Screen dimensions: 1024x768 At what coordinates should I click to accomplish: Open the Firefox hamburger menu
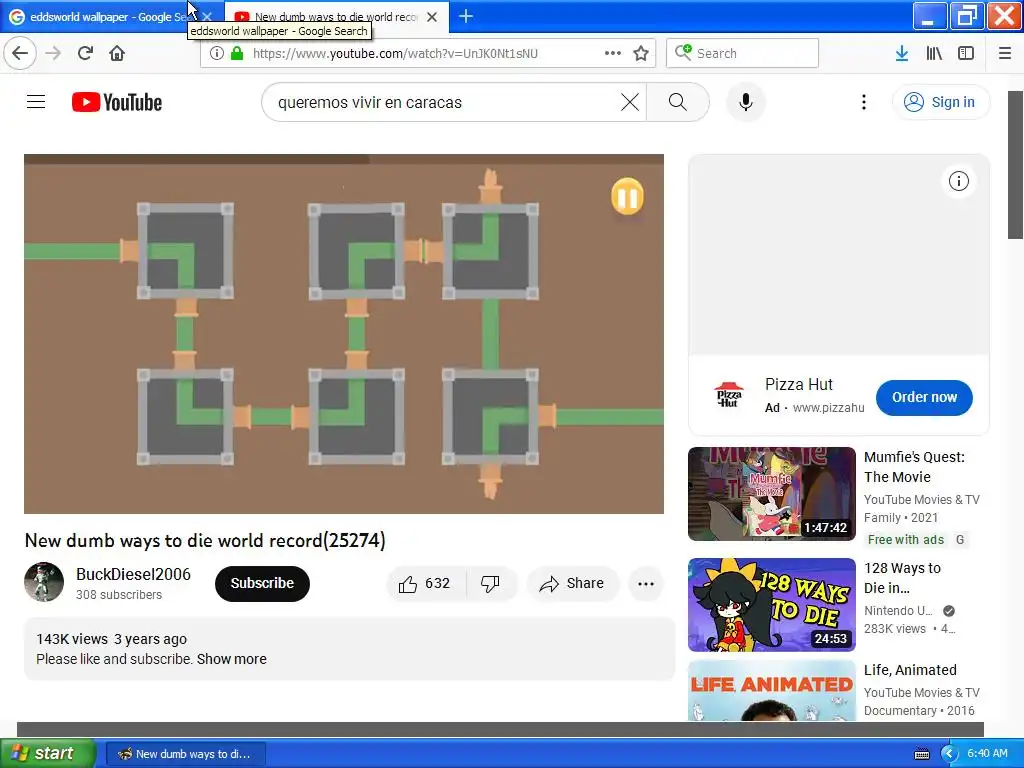tap(1005, 53)
